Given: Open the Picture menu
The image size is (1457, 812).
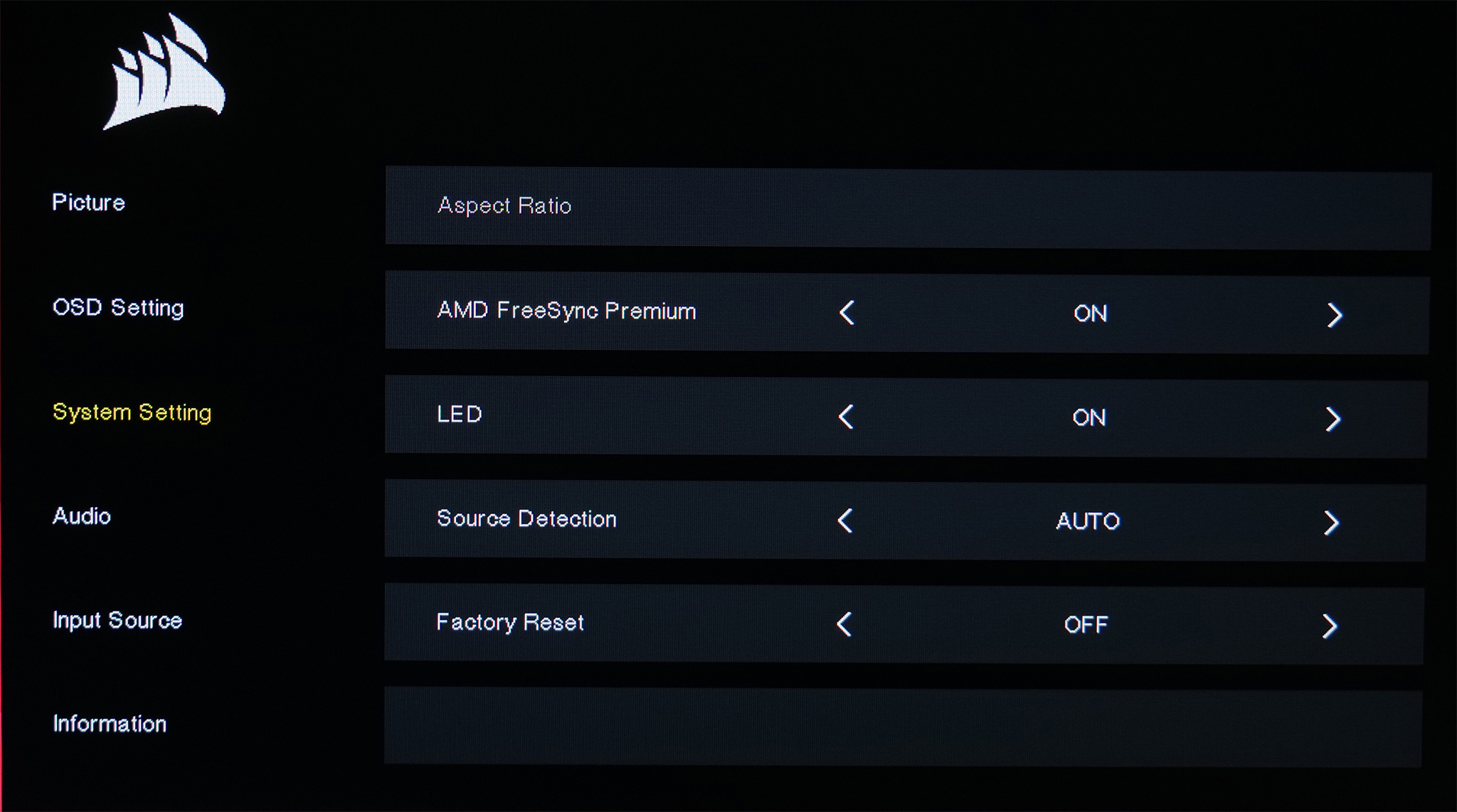Looking at the screenshot, I should (x=89, y=203).
